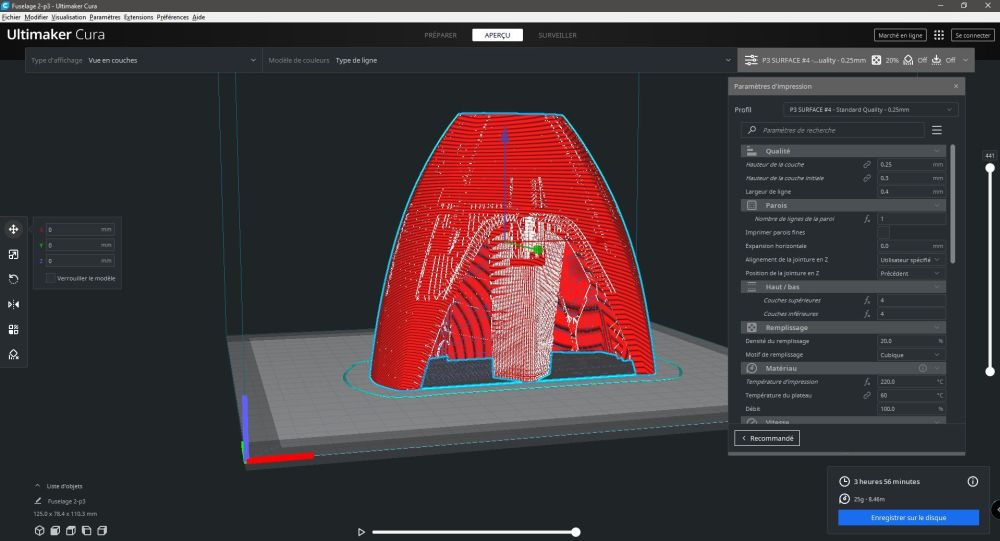
Task: Open the Préférences menu
Action: click(173, 17)
